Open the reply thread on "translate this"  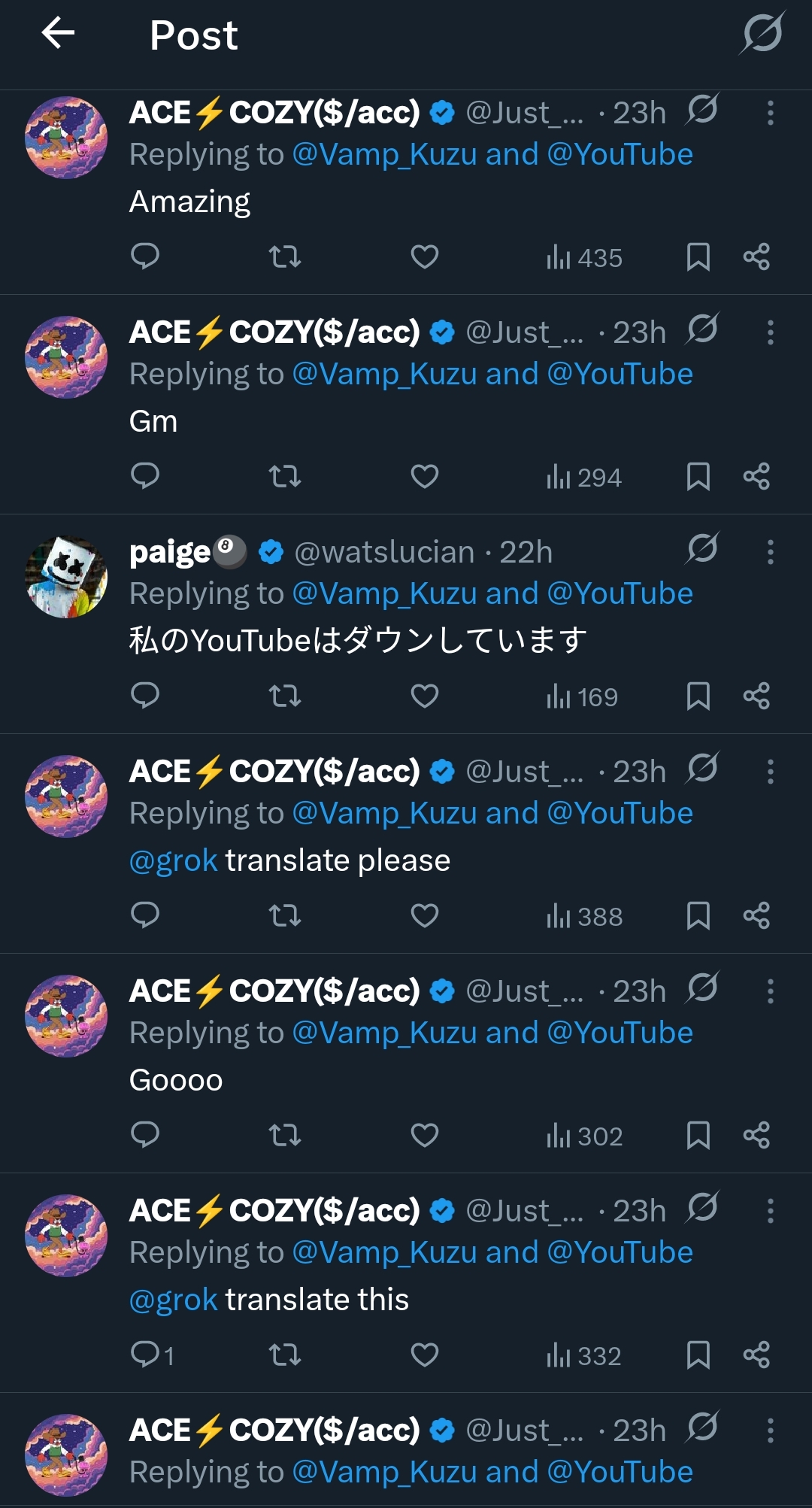pos(152,1355)
